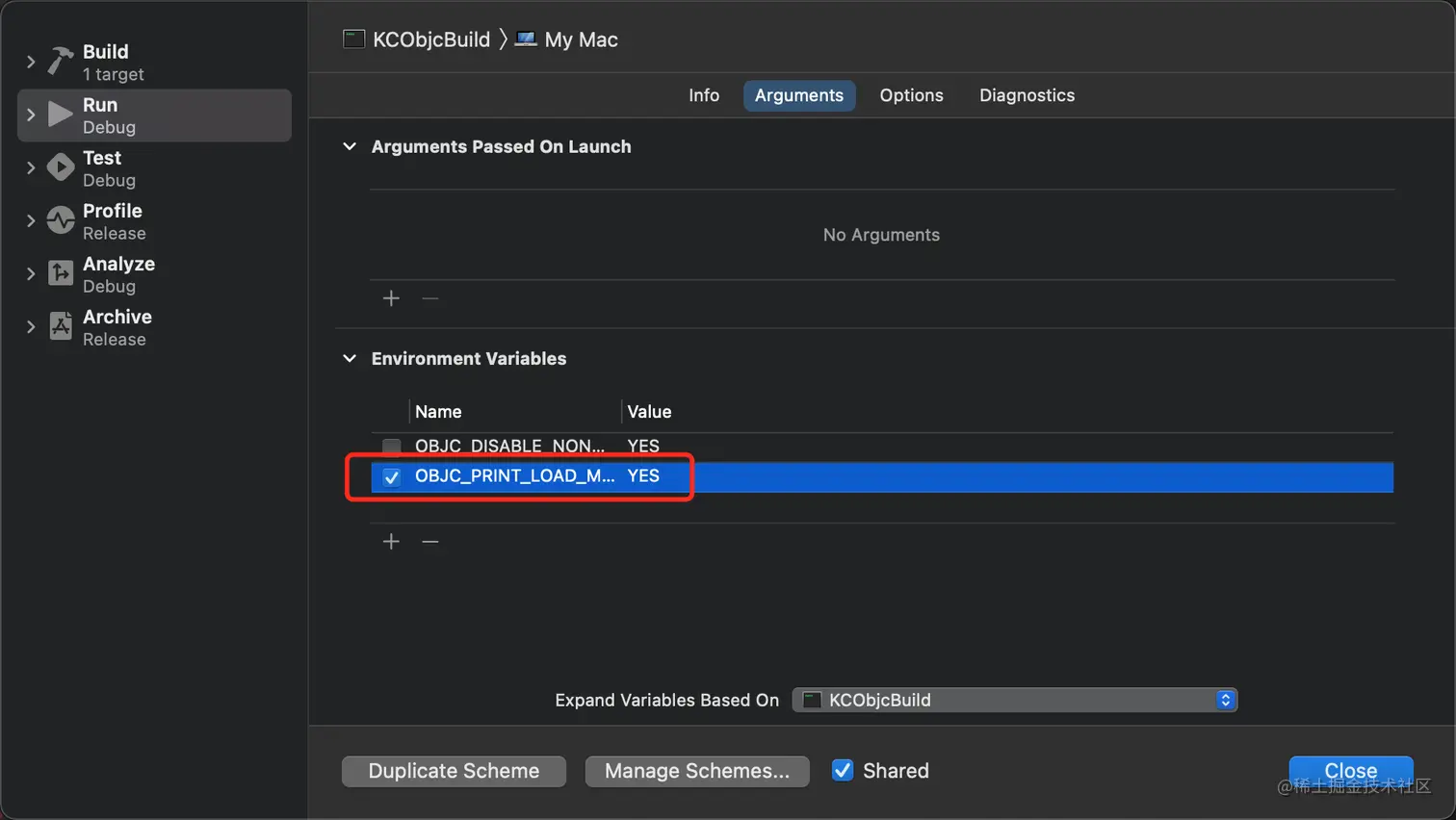
Task: Expand the Test action disclosure arrow
Action: coord(31,168)
